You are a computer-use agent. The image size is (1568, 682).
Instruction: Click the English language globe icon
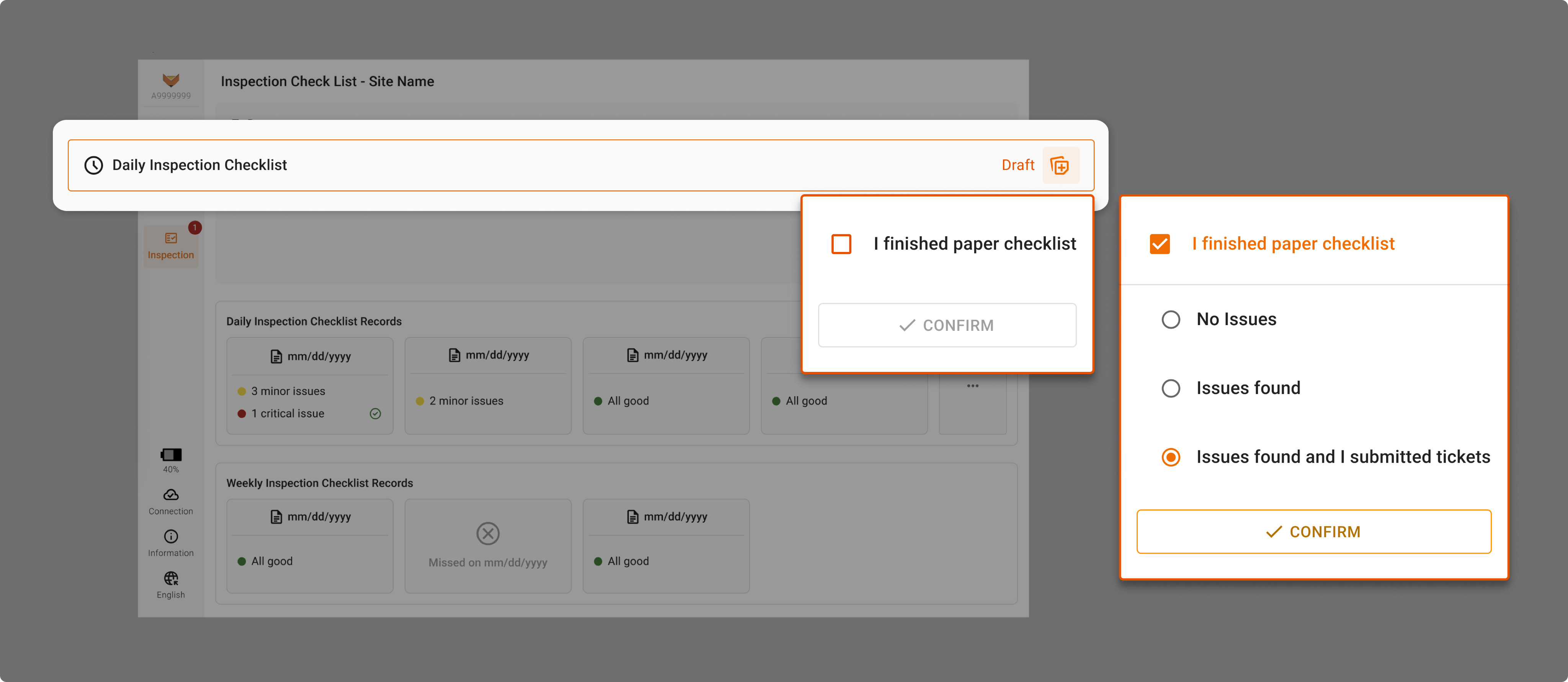pyautogui.click(x=170, y=578)
